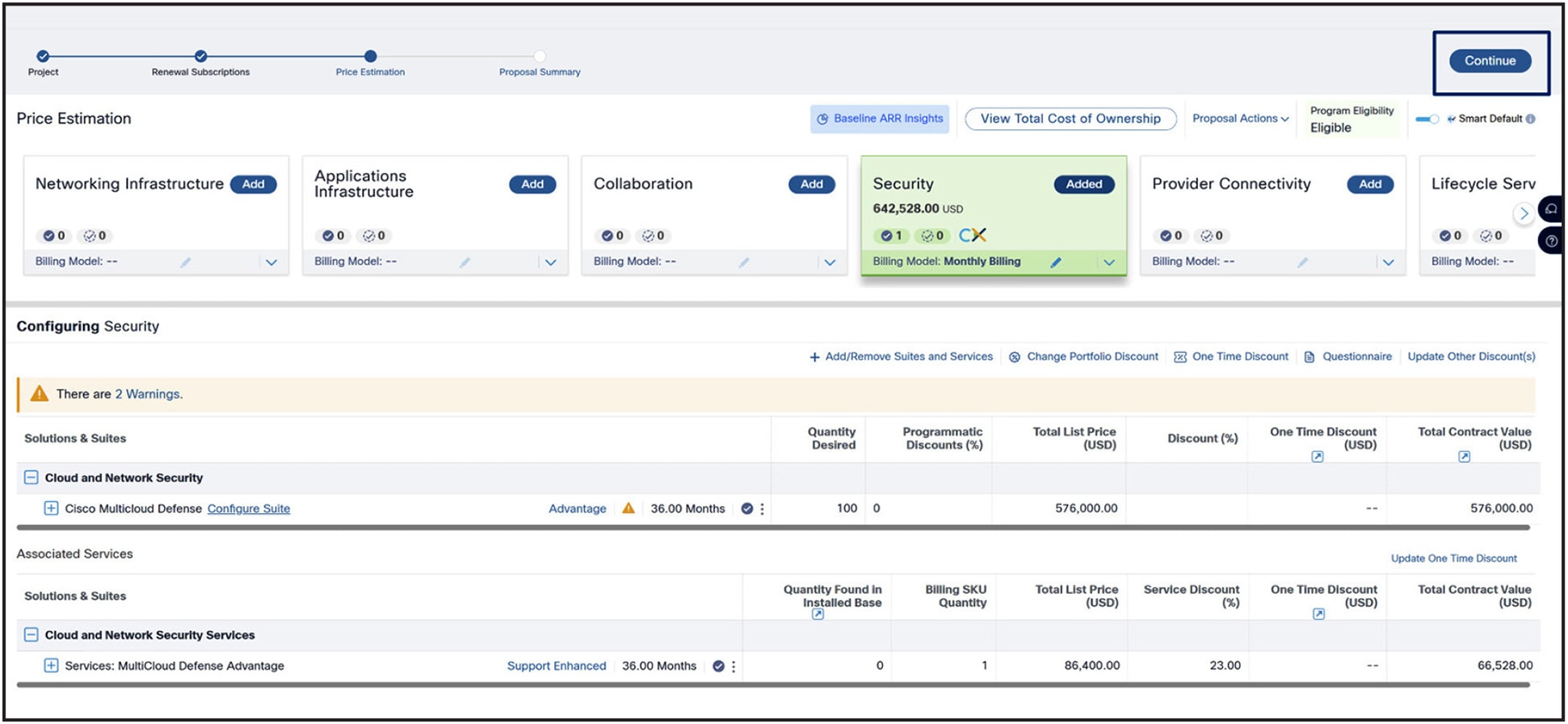Click warning icon on Cisco Multicloud Defense
The width and height of the screenshot is (1568, 724).
pyautogui.click(x=628, y=508)
